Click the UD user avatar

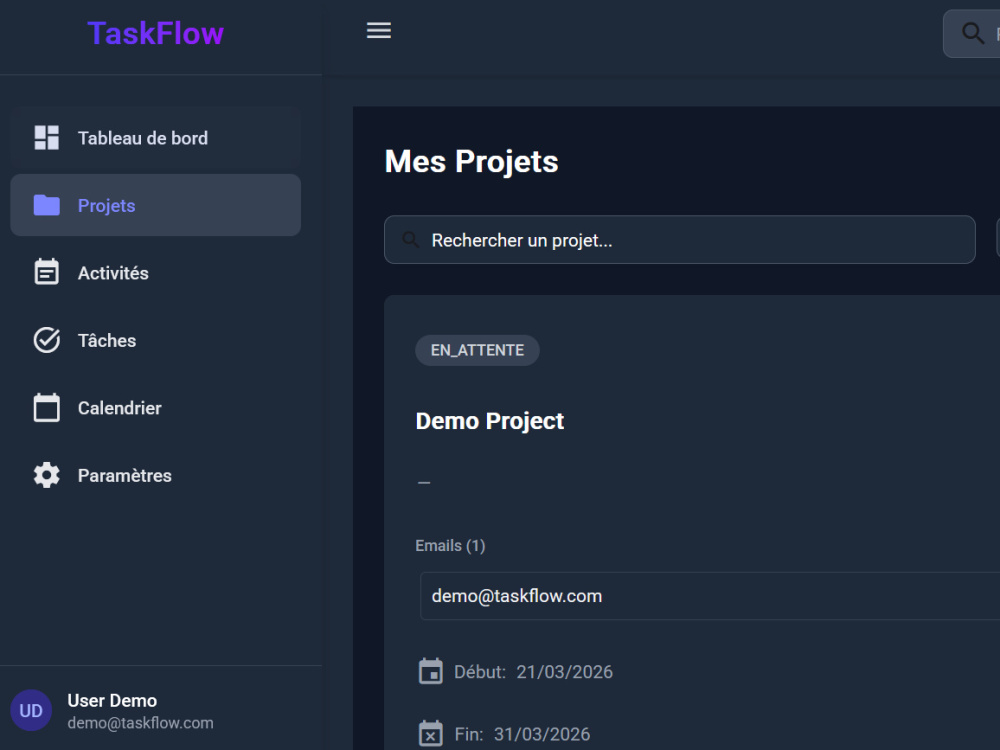[31, 710]
